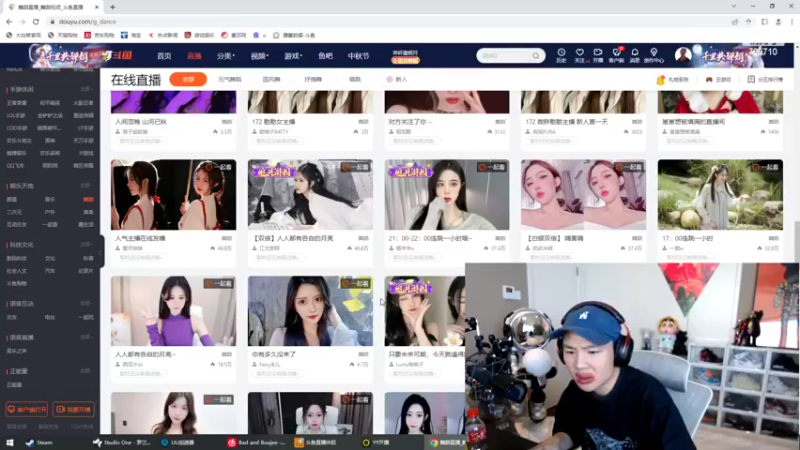Open YY开播 from the taskbar

point(376,442)
